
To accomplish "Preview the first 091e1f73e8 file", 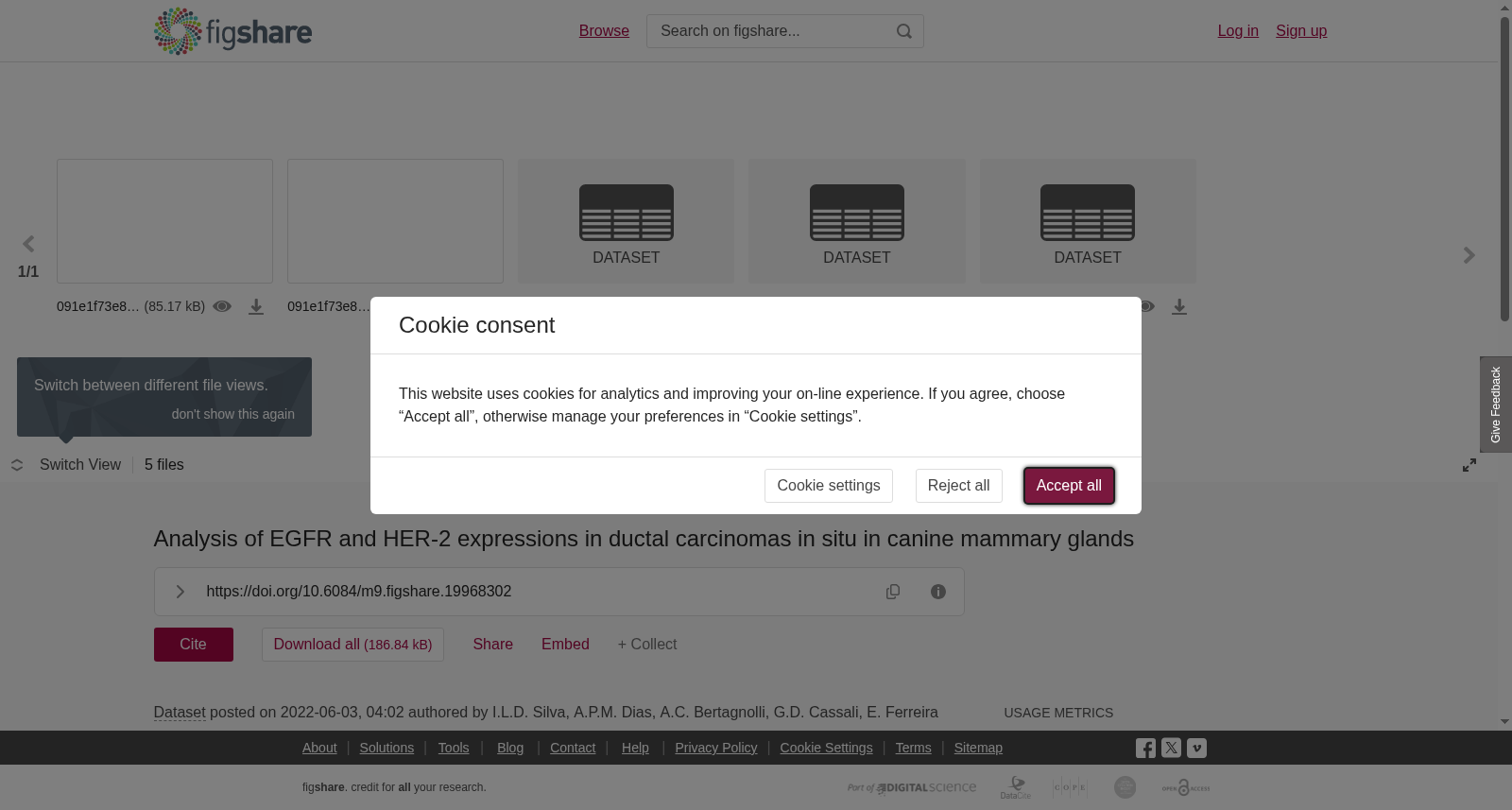I will tap(222, 306).
